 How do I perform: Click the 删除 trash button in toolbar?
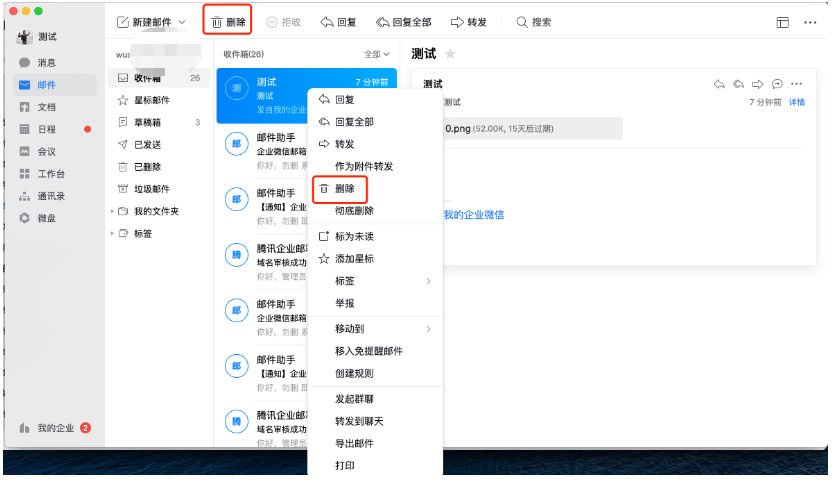pos(227,22)
